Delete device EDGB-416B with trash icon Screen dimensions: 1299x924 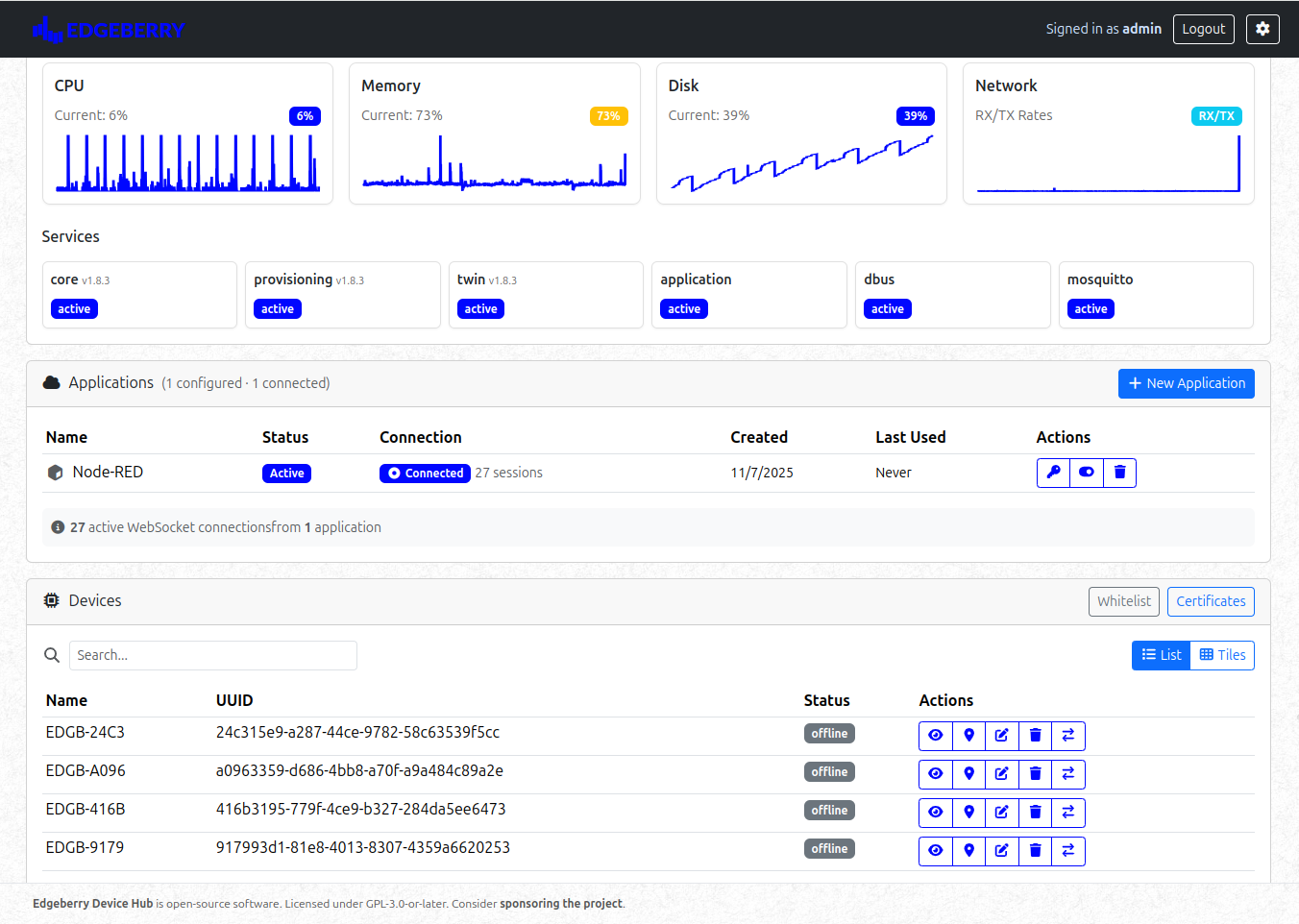1035,813
